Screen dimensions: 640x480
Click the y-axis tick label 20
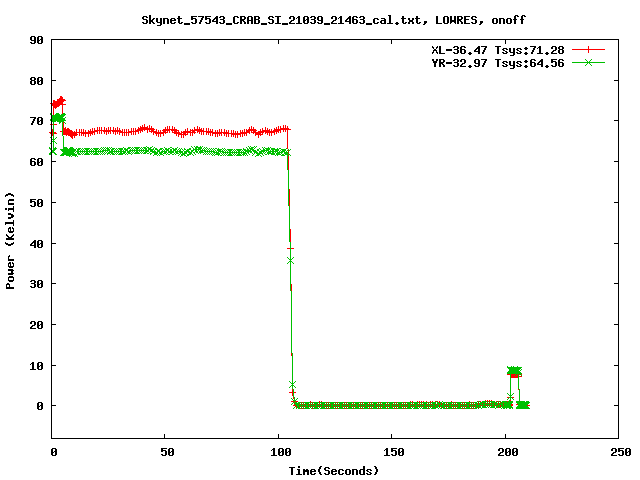pos(36,324)
